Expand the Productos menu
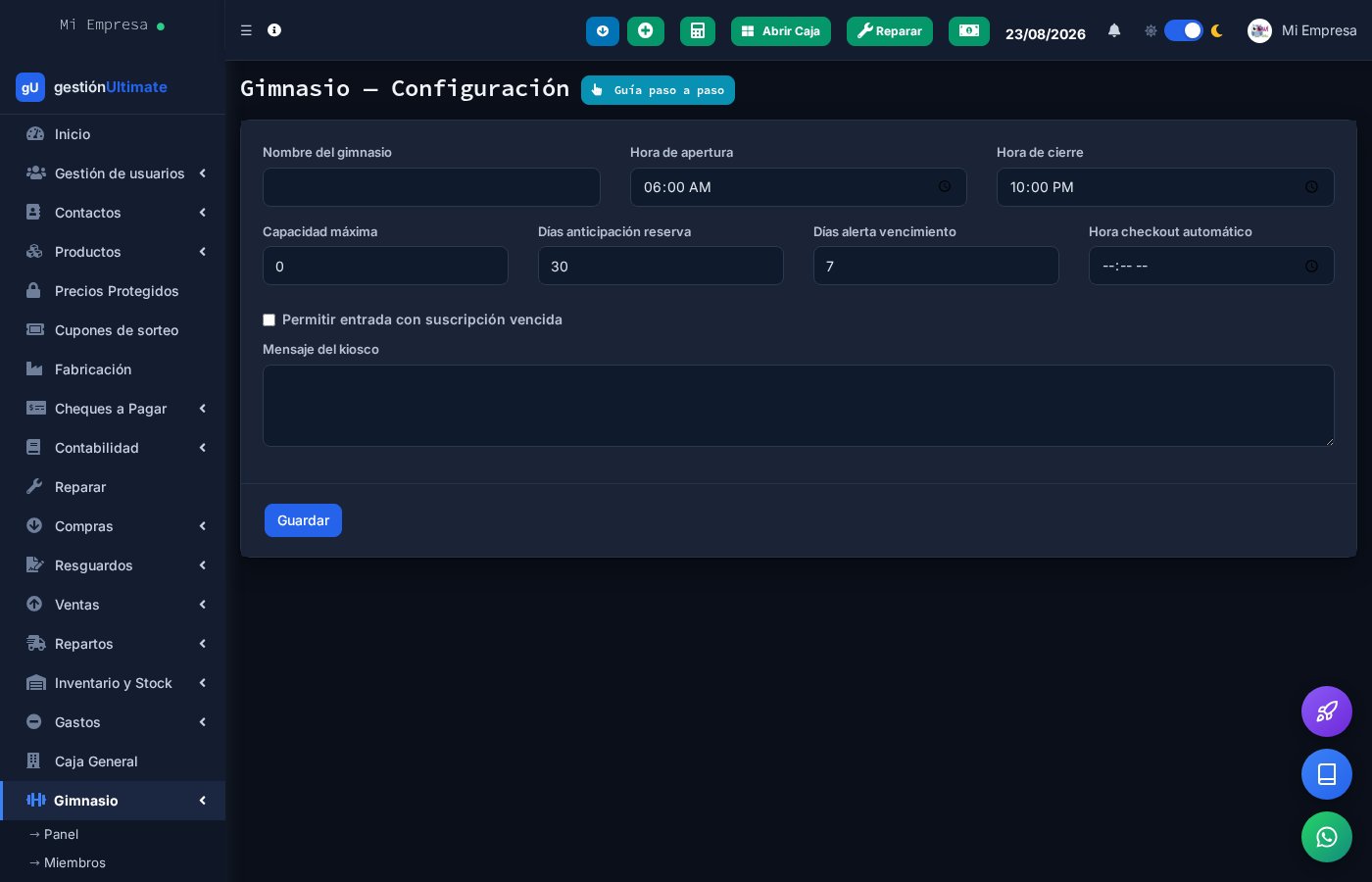Screen dimensions: 1372x882 coord(113,252)
